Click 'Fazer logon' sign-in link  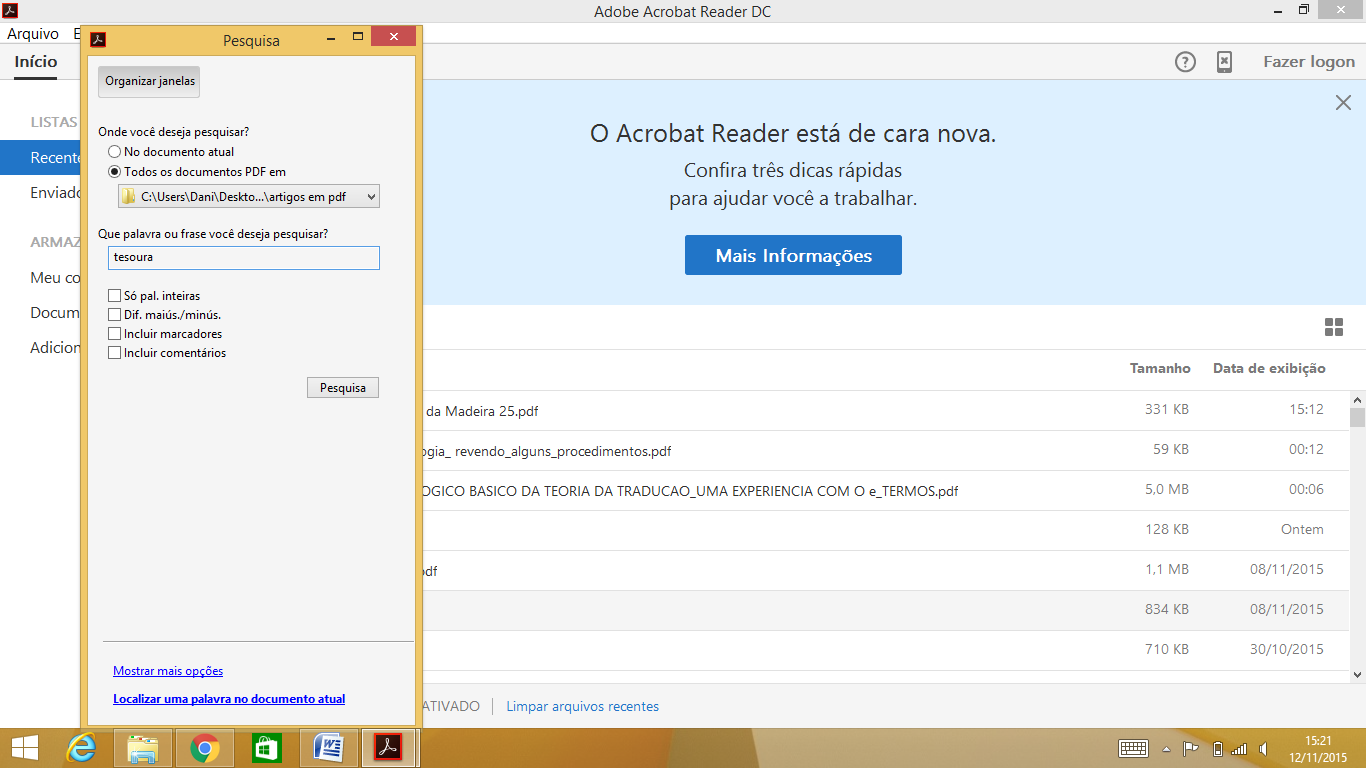(x=1309, y=62)
